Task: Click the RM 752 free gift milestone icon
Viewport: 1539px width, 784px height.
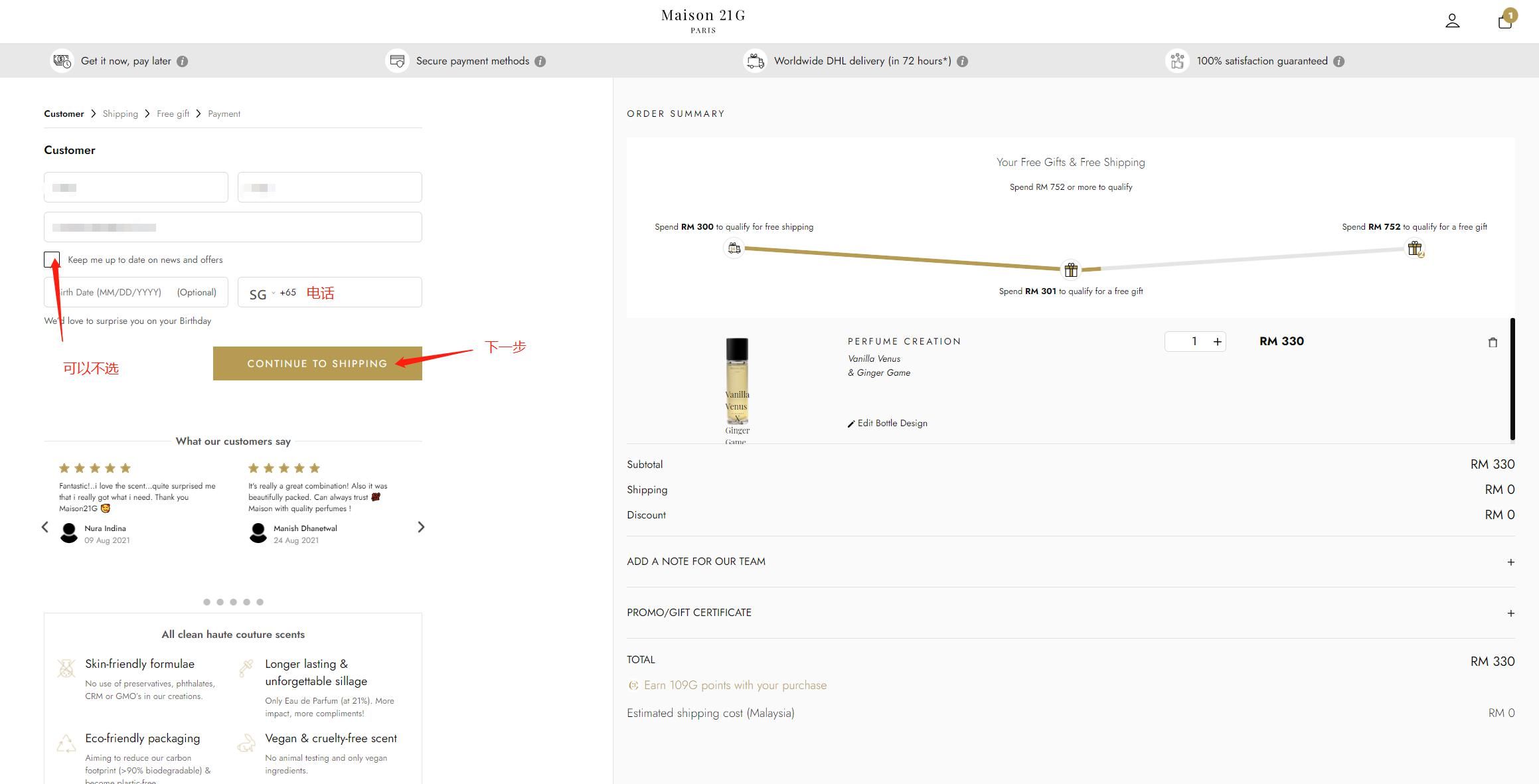Action: (x=1415, y=249)
